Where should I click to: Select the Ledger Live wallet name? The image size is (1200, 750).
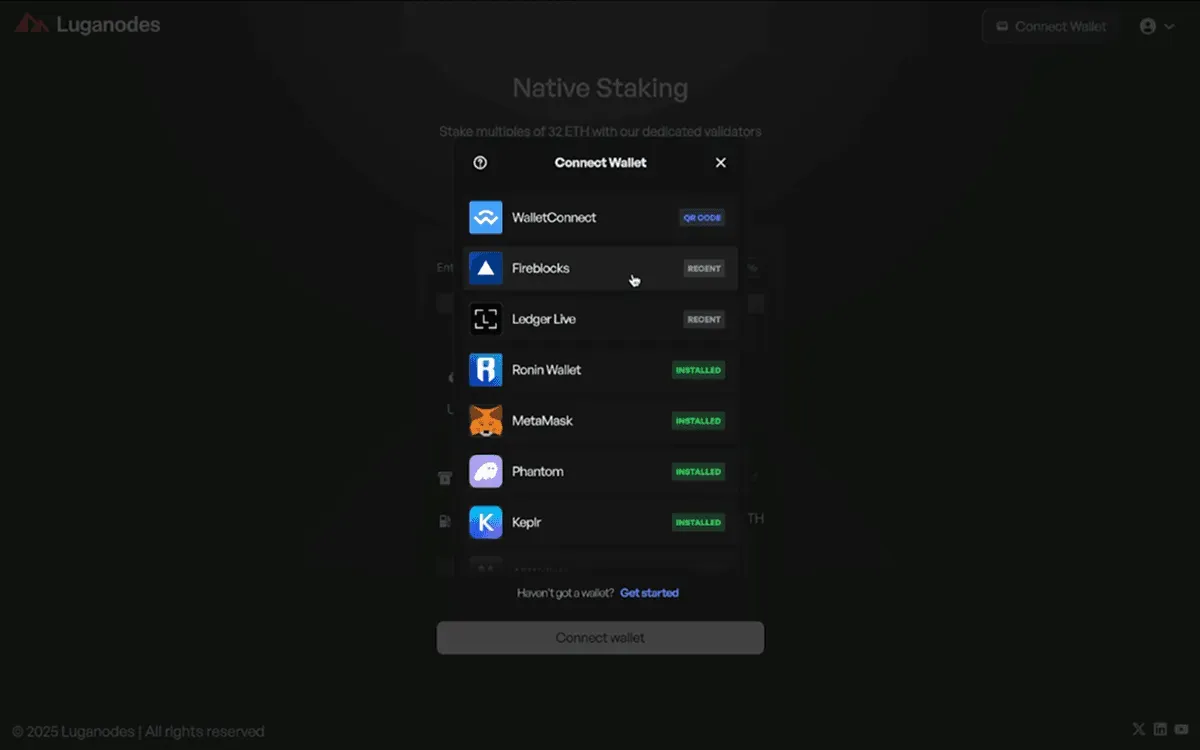click(x=544, y=319)
